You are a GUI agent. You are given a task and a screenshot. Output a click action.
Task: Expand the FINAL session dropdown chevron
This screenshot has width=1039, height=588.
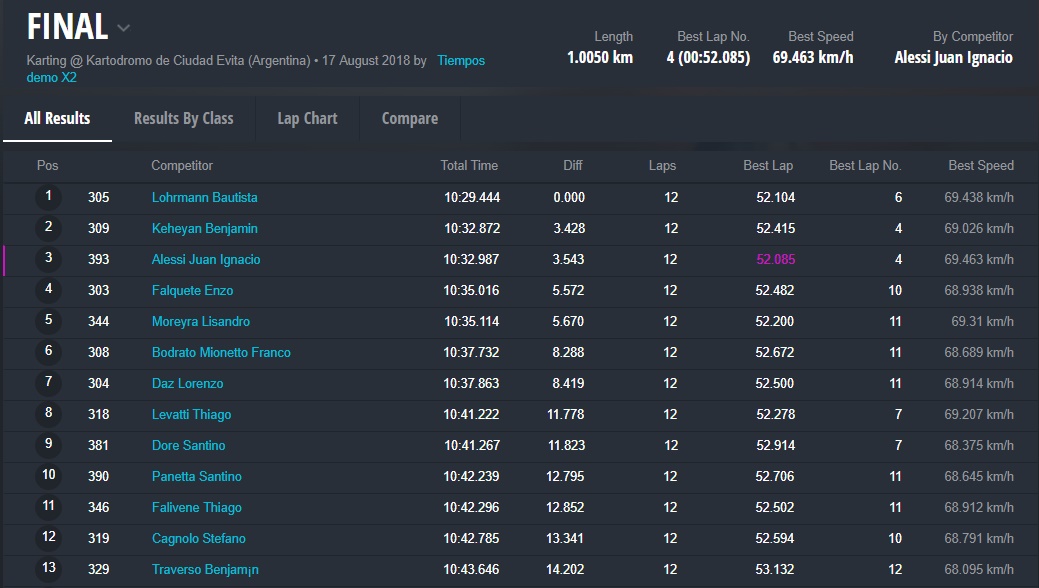[123, 28]
